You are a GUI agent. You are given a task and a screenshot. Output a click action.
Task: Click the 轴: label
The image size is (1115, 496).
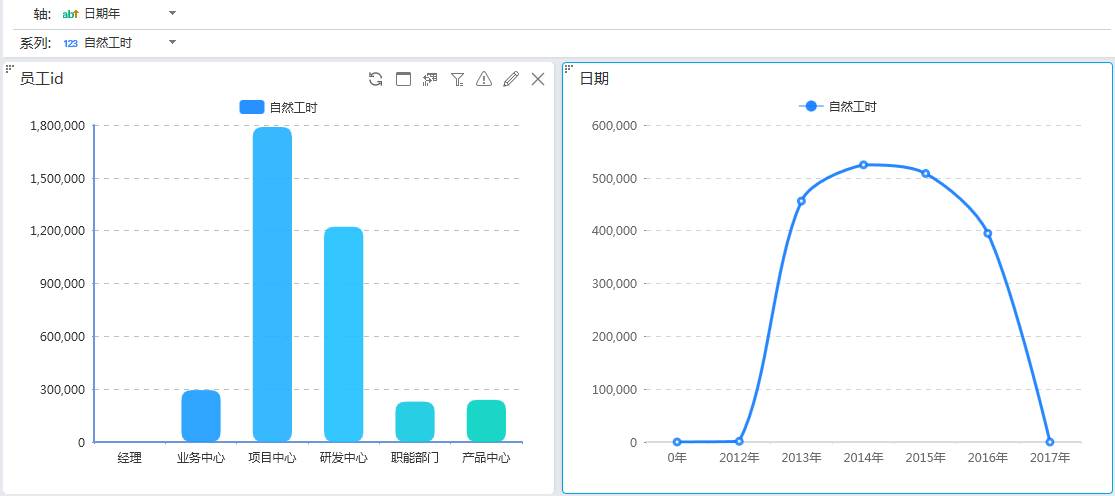43,14
